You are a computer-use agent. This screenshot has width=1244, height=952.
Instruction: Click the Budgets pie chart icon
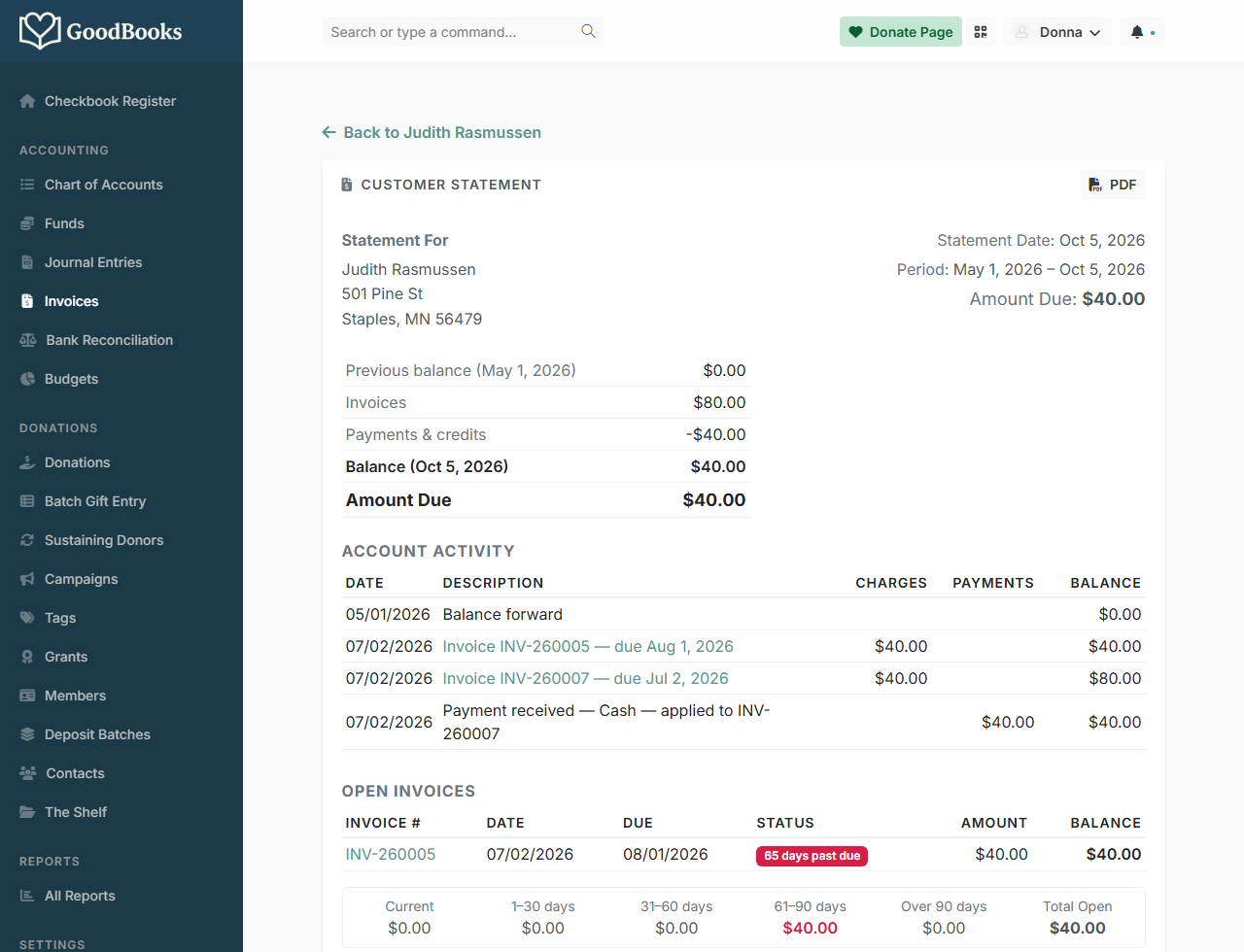[27, 379]
